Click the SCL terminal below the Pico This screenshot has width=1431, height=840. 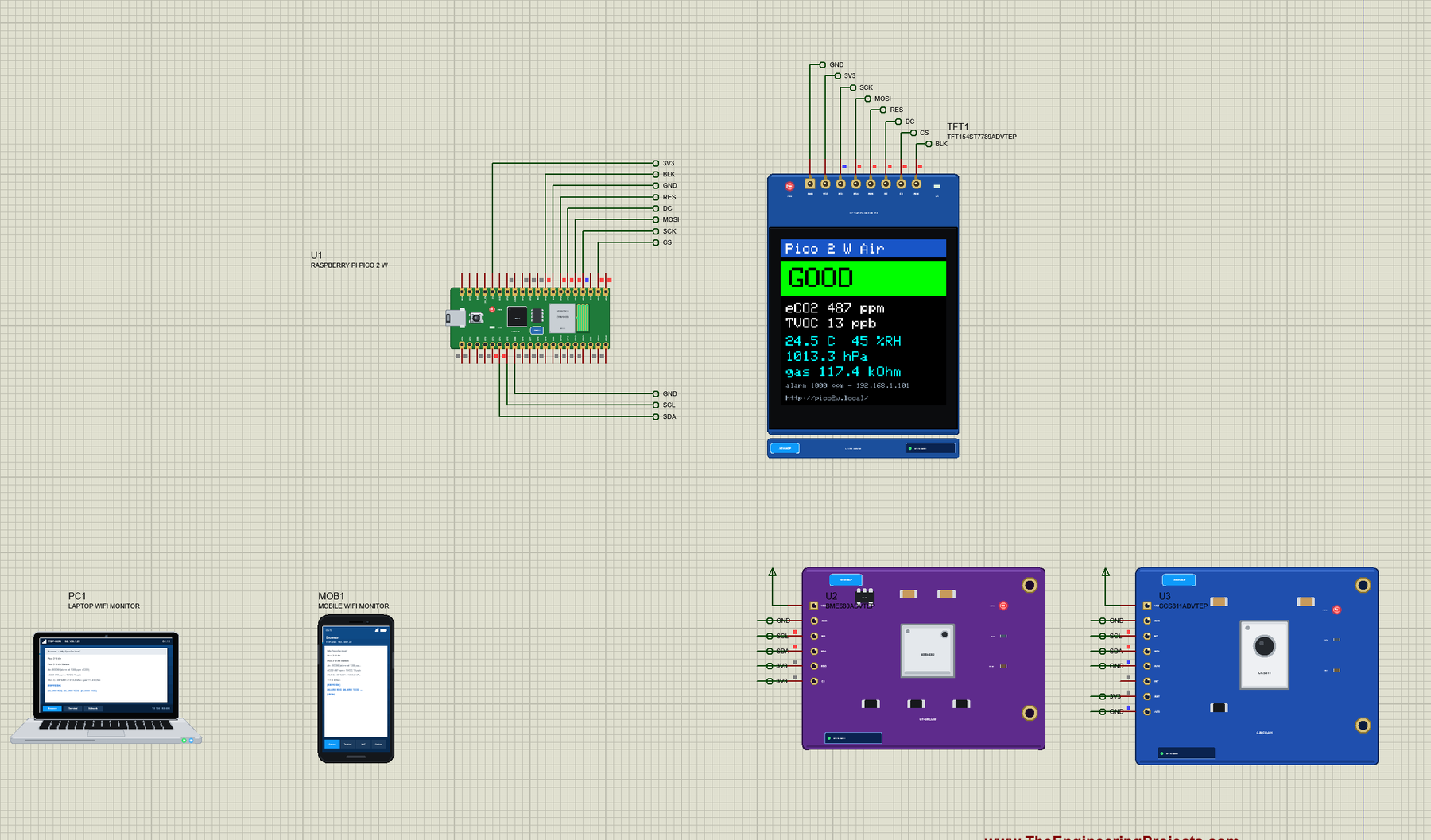pos(656,405)
